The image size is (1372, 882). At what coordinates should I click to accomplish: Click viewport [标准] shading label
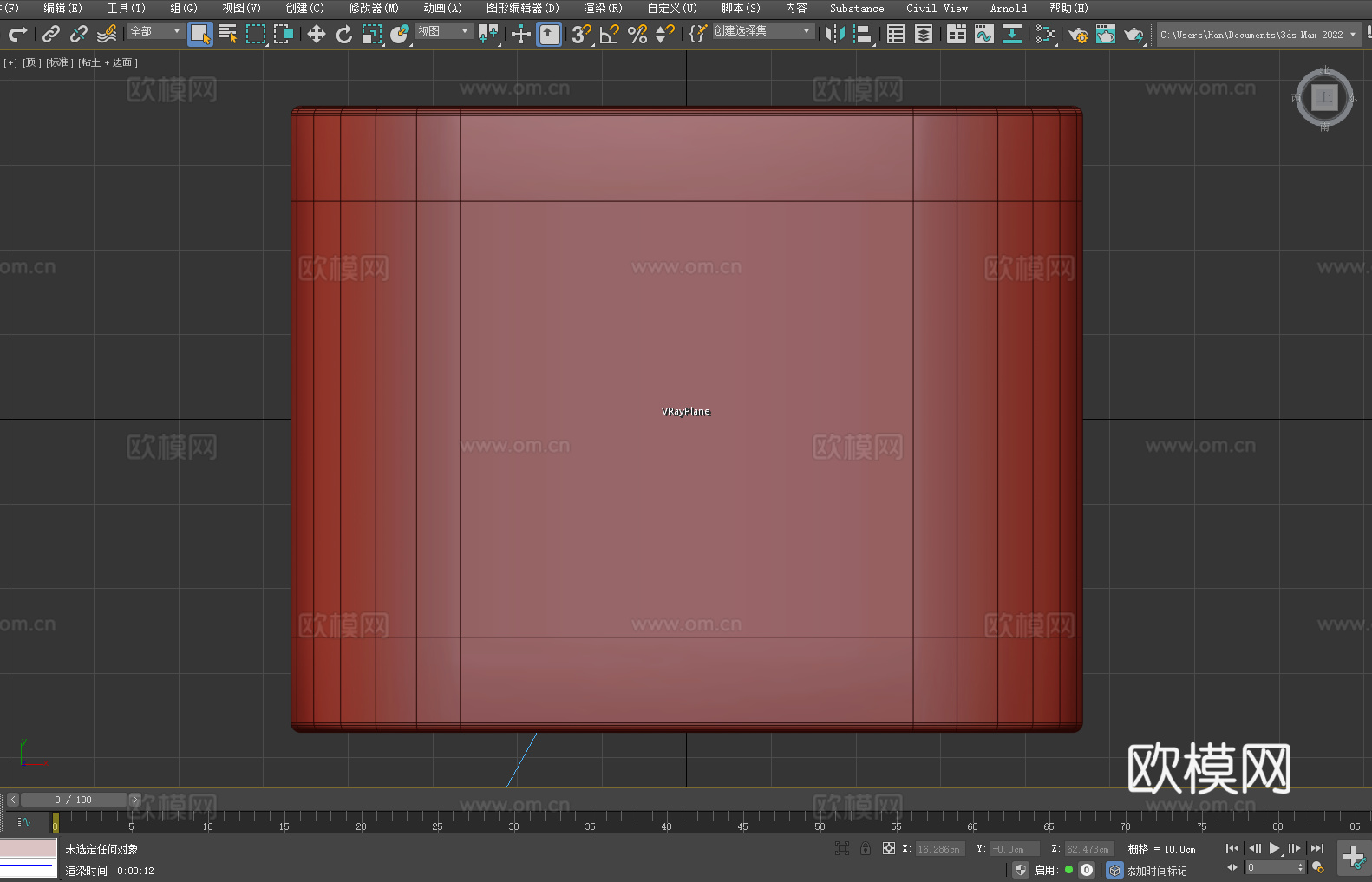coord(59,62)
